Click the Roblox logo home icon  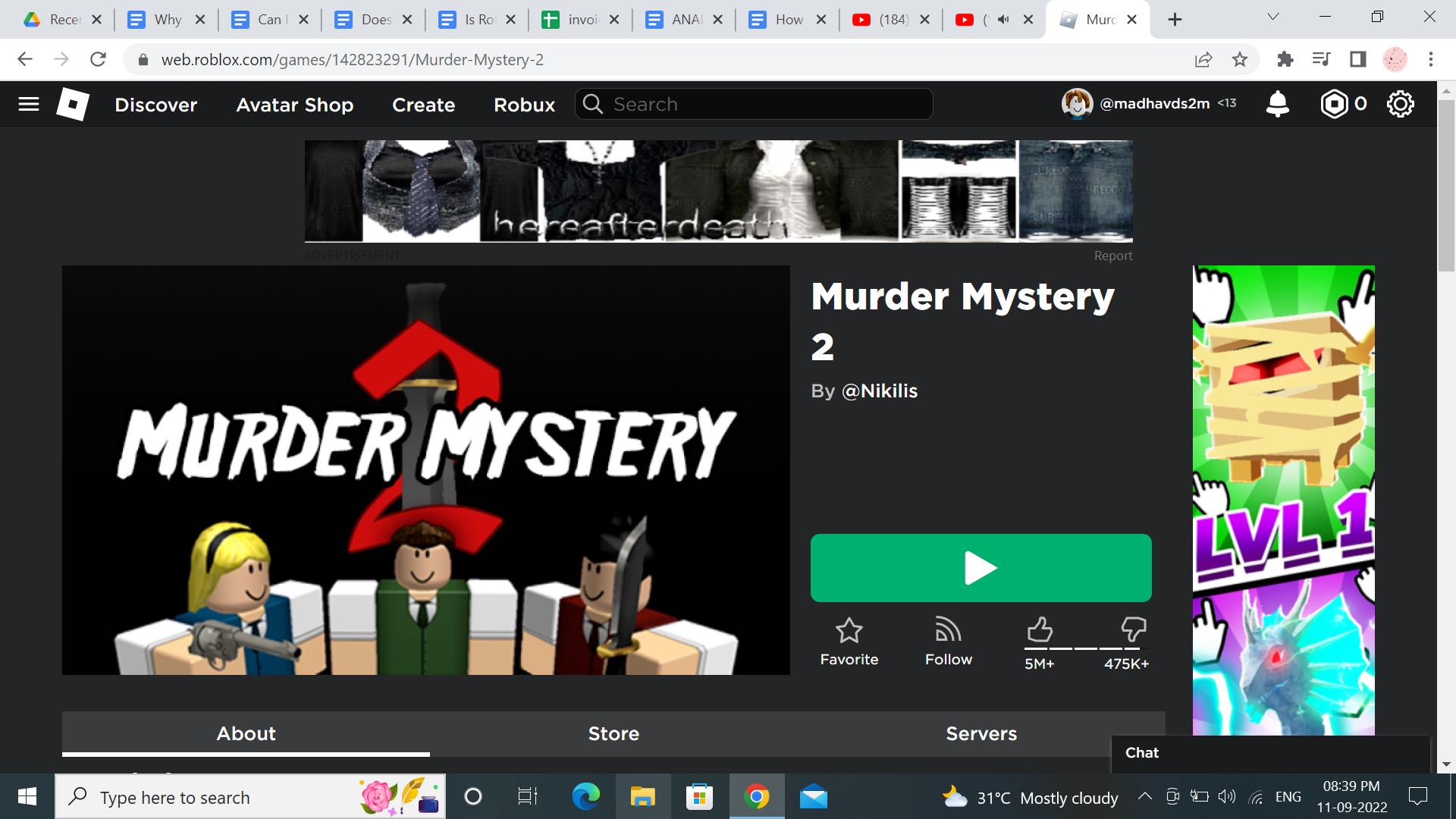coord(73,104)
